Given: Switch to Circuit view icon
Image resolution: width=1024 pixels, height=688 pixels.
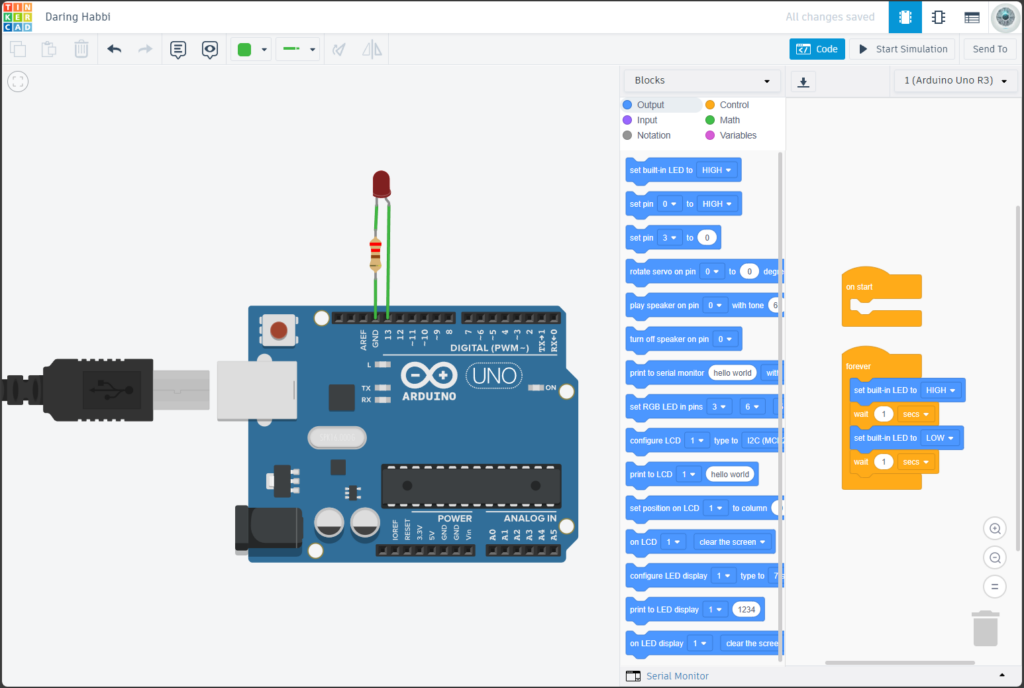Looking at the screenshot, I should coord(905,17).
